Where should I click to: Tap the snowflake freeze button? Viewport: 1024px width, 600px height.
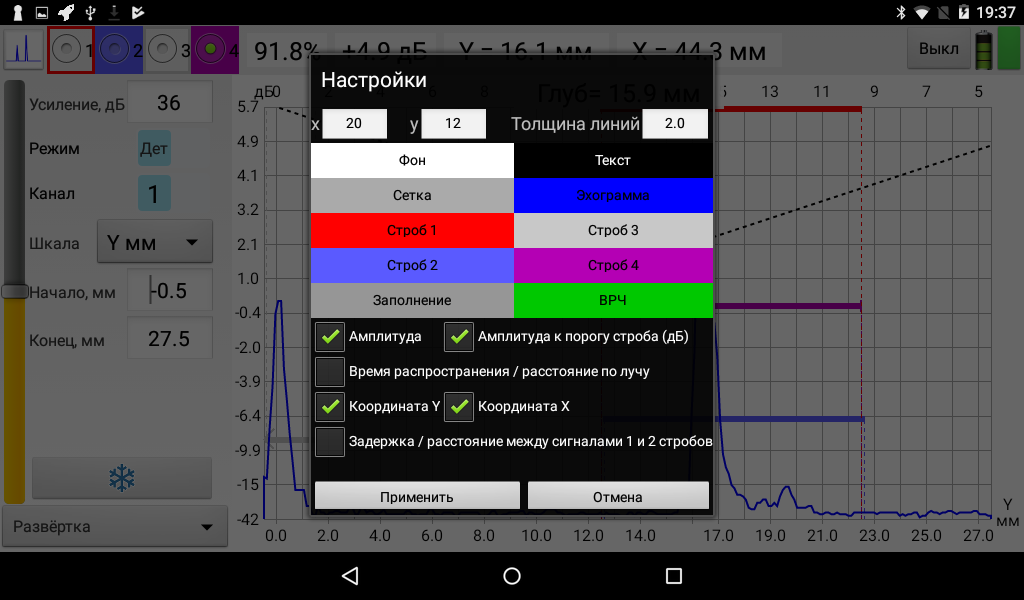[x=122, y=478]
